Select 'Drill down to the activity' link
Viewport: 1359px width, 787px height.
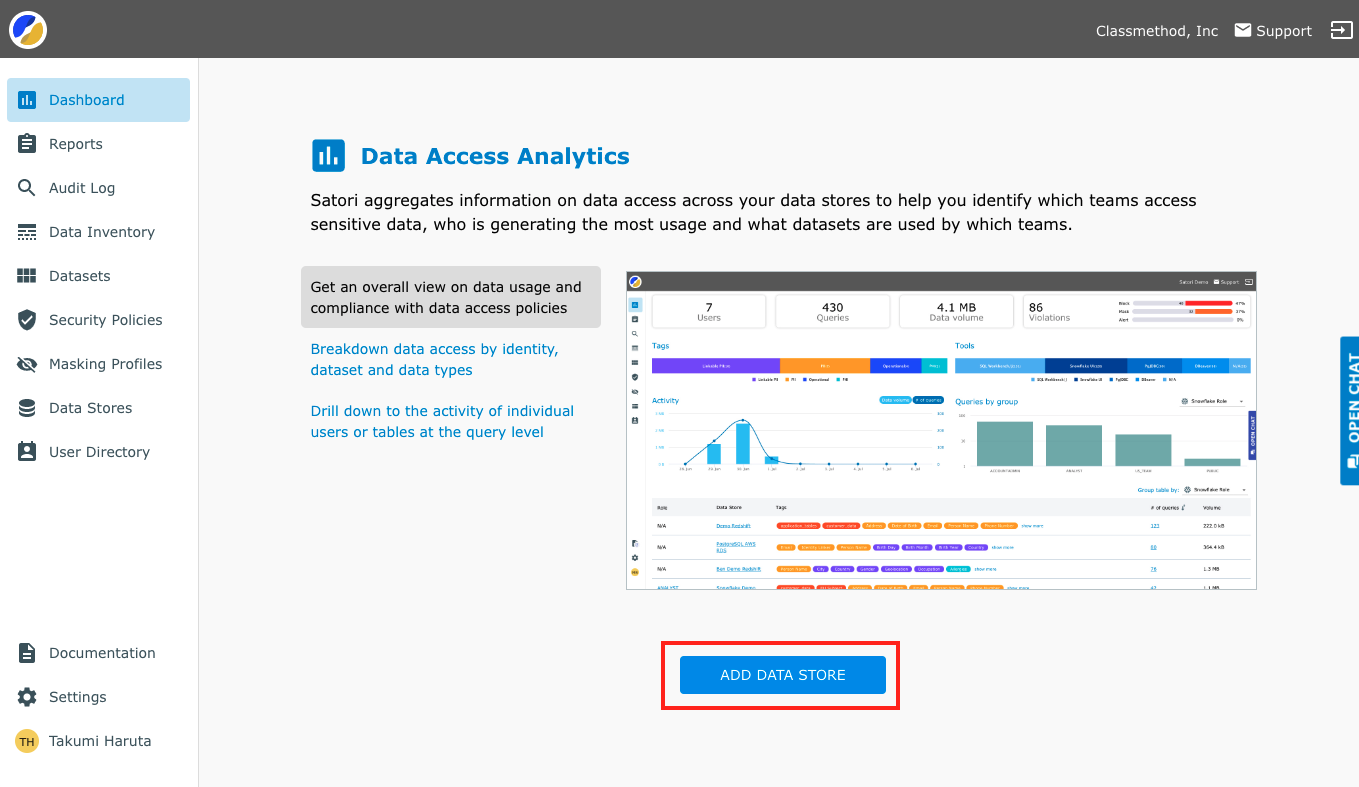point(442,422)
